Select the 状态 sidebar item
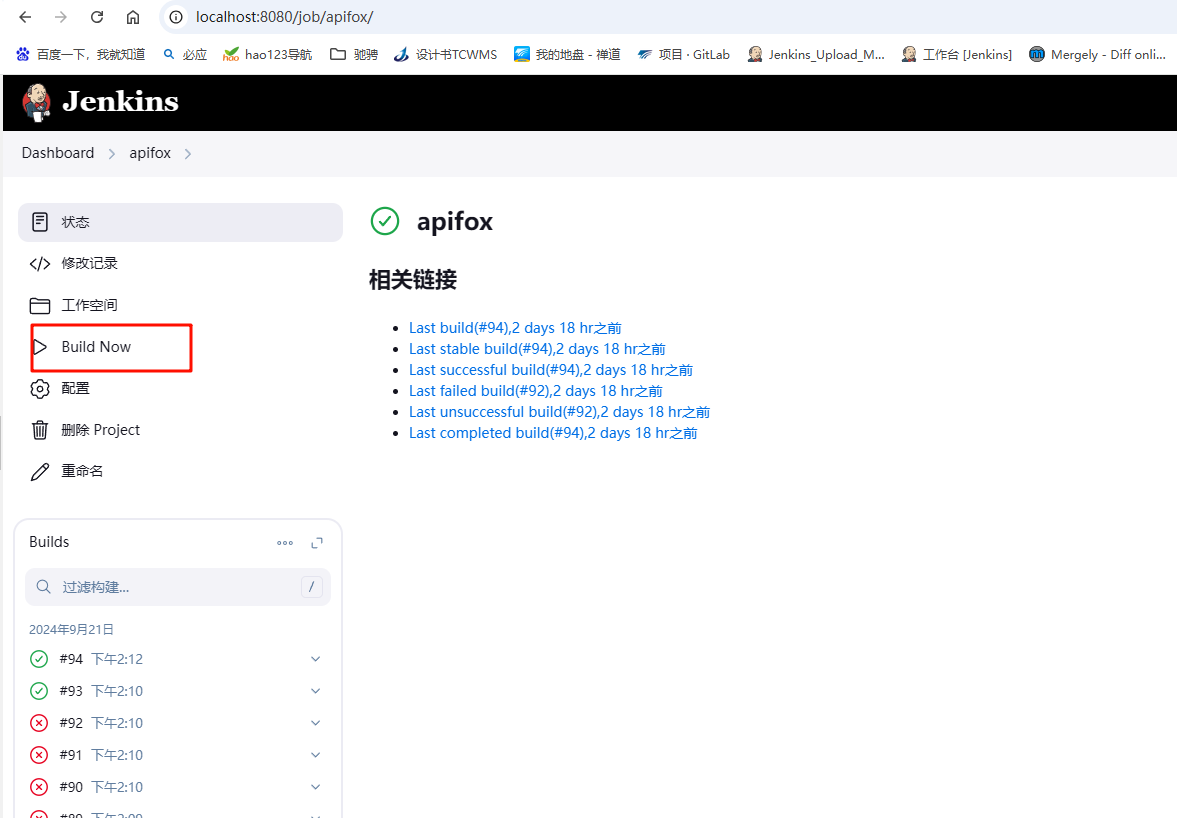The height and width of the screenshot is (818, 1177). (180, 222)
